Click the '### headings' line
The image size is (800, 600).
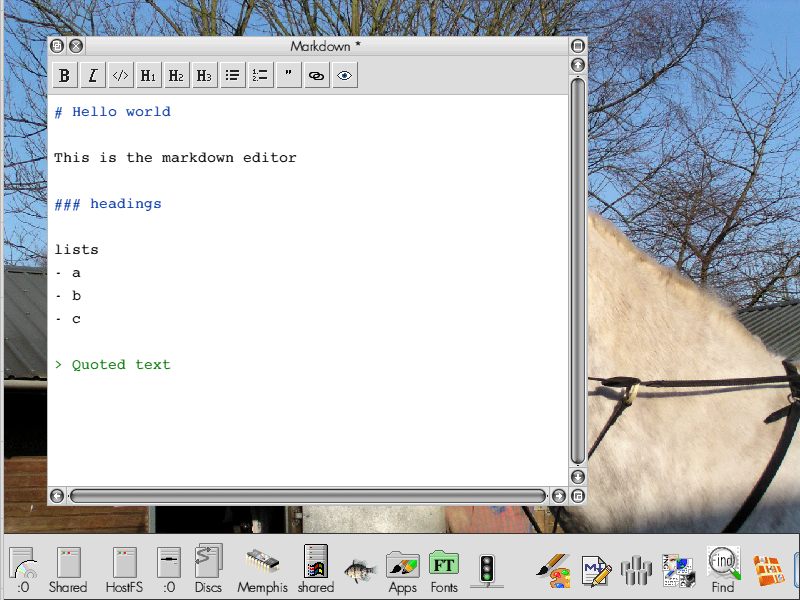coord(108,204)
